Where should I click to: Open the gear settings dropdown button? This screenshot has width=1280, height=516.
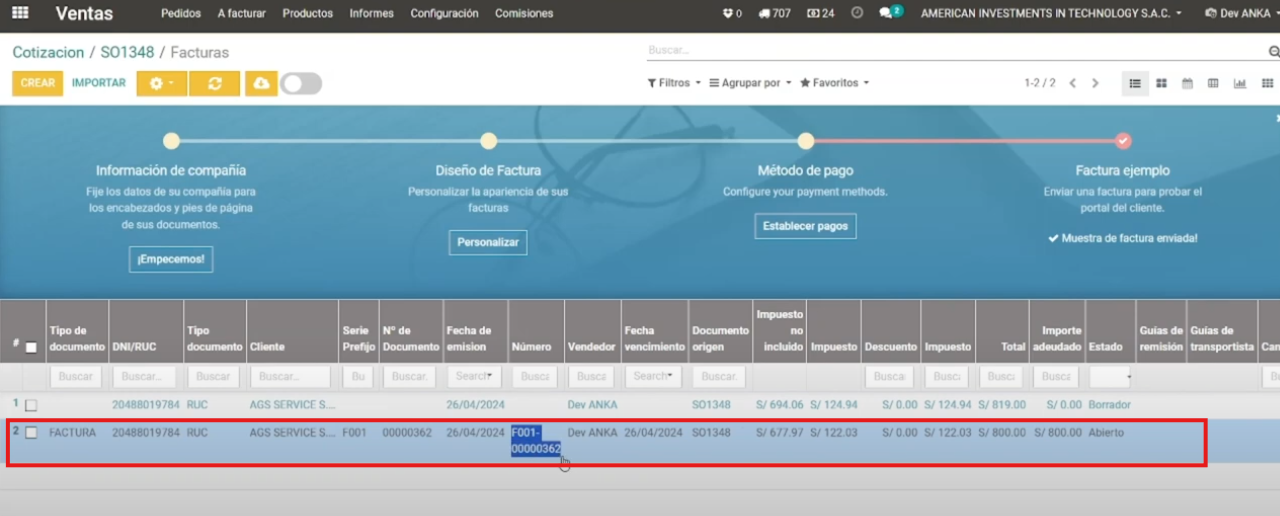coord(161,83)
